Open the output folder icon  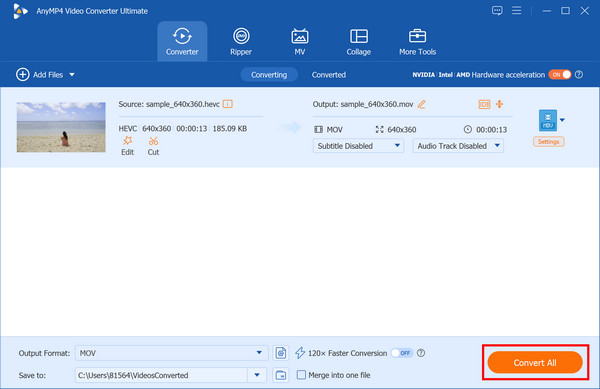pos(281,375)
